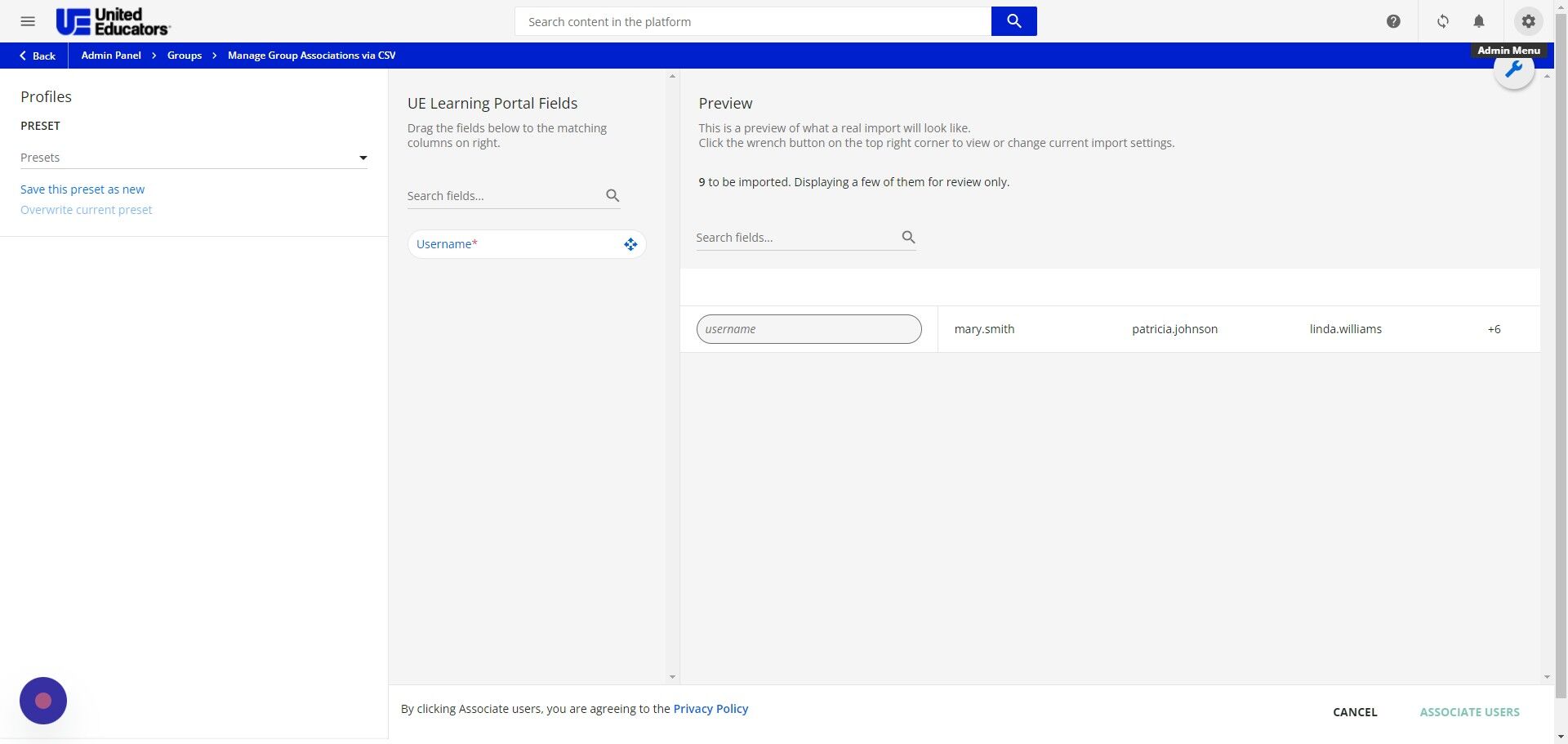Open the notifications bell

(1480, 21)
